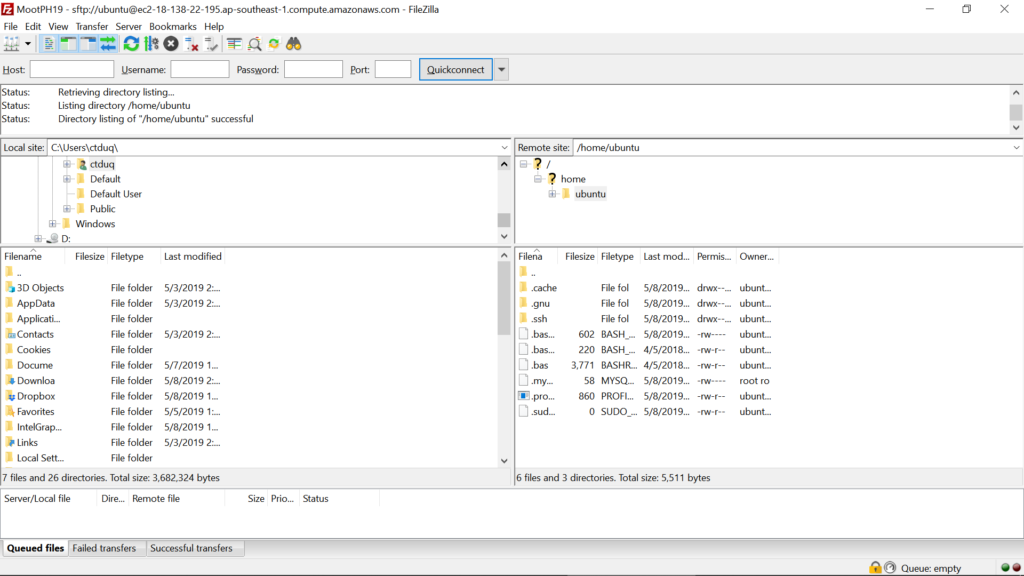Open the Site Manager dropdown arrow

pyautogui.click(x=27, y=44)
